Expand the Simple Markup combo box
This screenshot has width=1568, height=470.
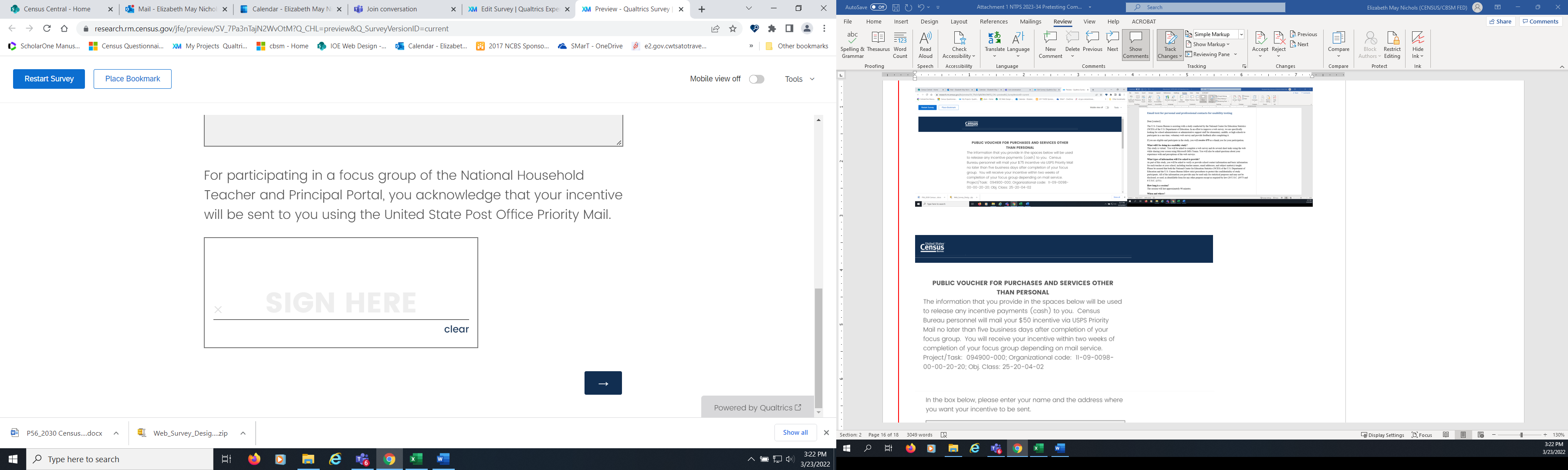(x=1241, y=34)
